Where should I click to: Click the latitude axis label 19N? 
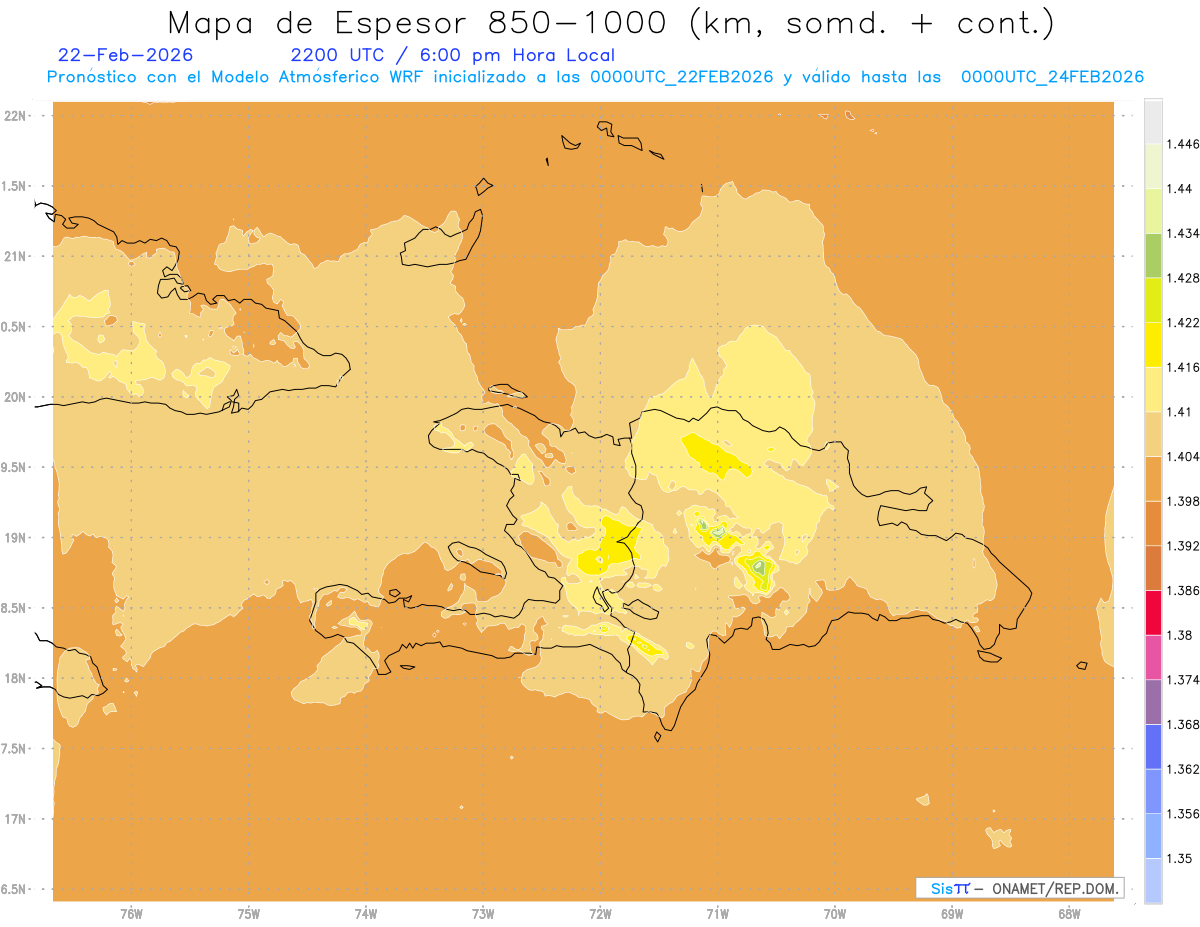15,537
